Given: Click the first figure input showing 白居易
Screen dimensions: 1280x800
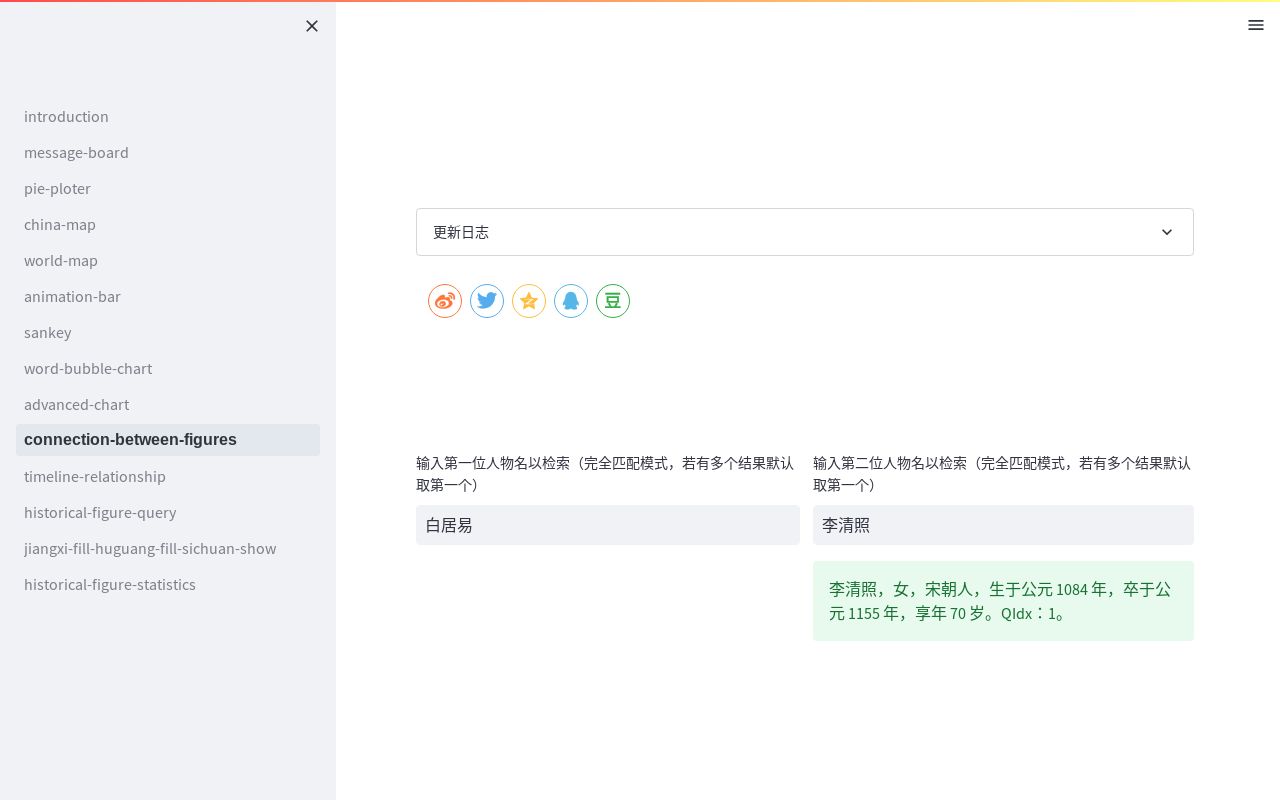Looking at the screenshot, I should coord(608,525).
